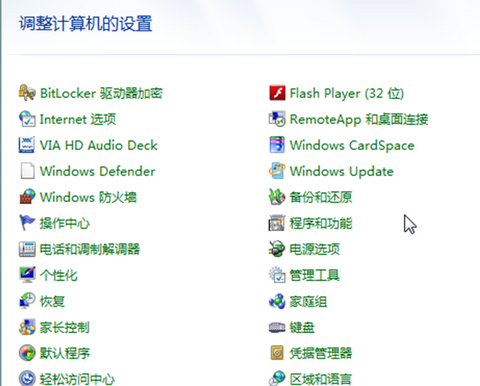
Task: Open RemoteApp 和桌面连接 link
Action: pyautogui.click(x=359, y=119)
